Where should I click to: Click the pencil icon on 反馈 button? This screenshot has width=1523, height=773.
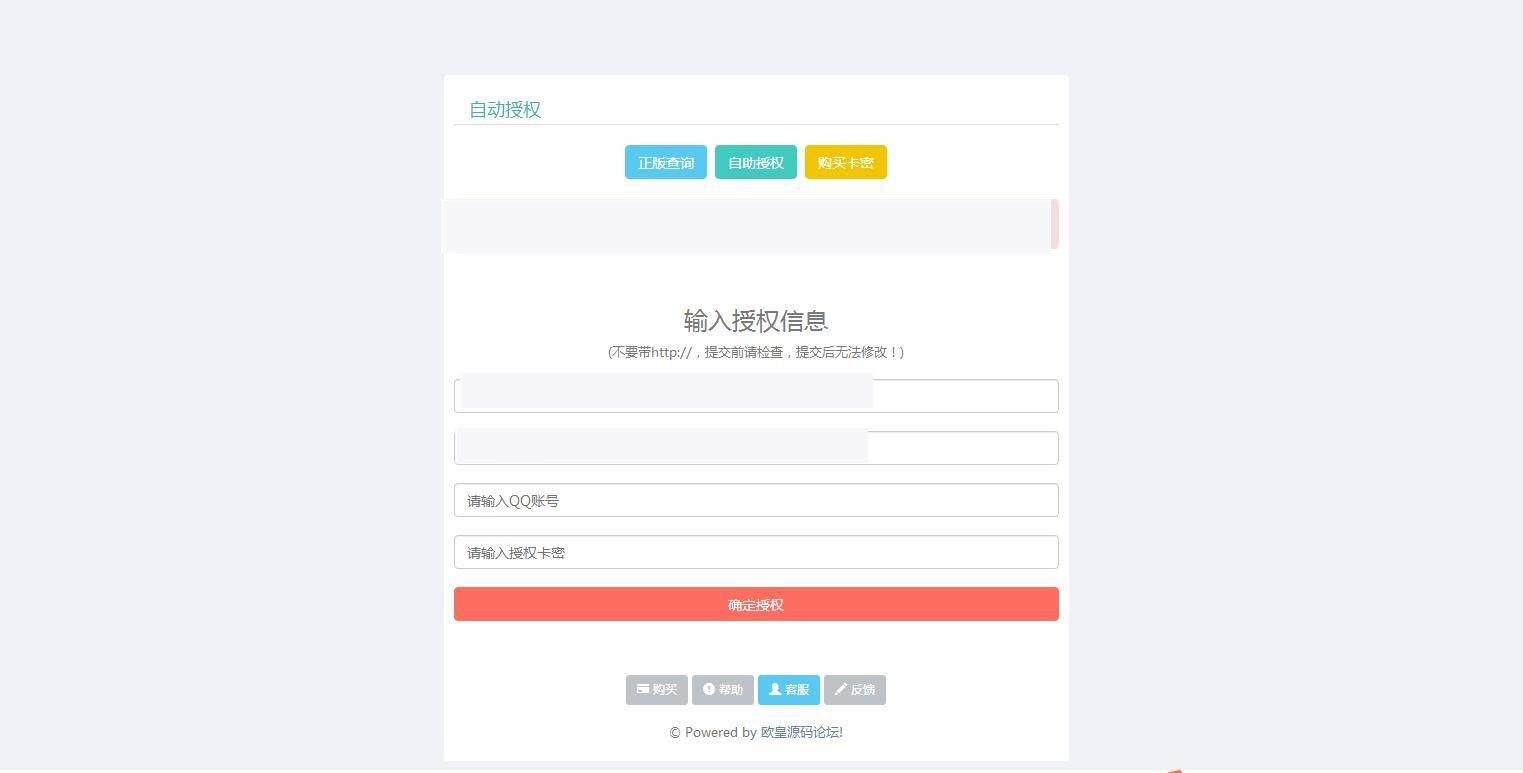click(841, 689)
